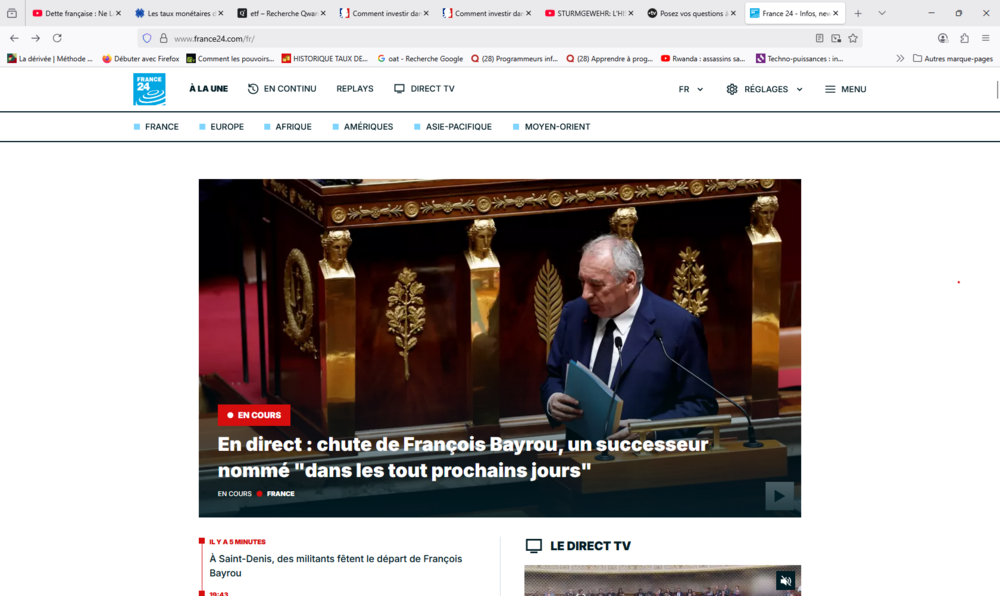Open the REPLAYS menu item

(354, 89)
